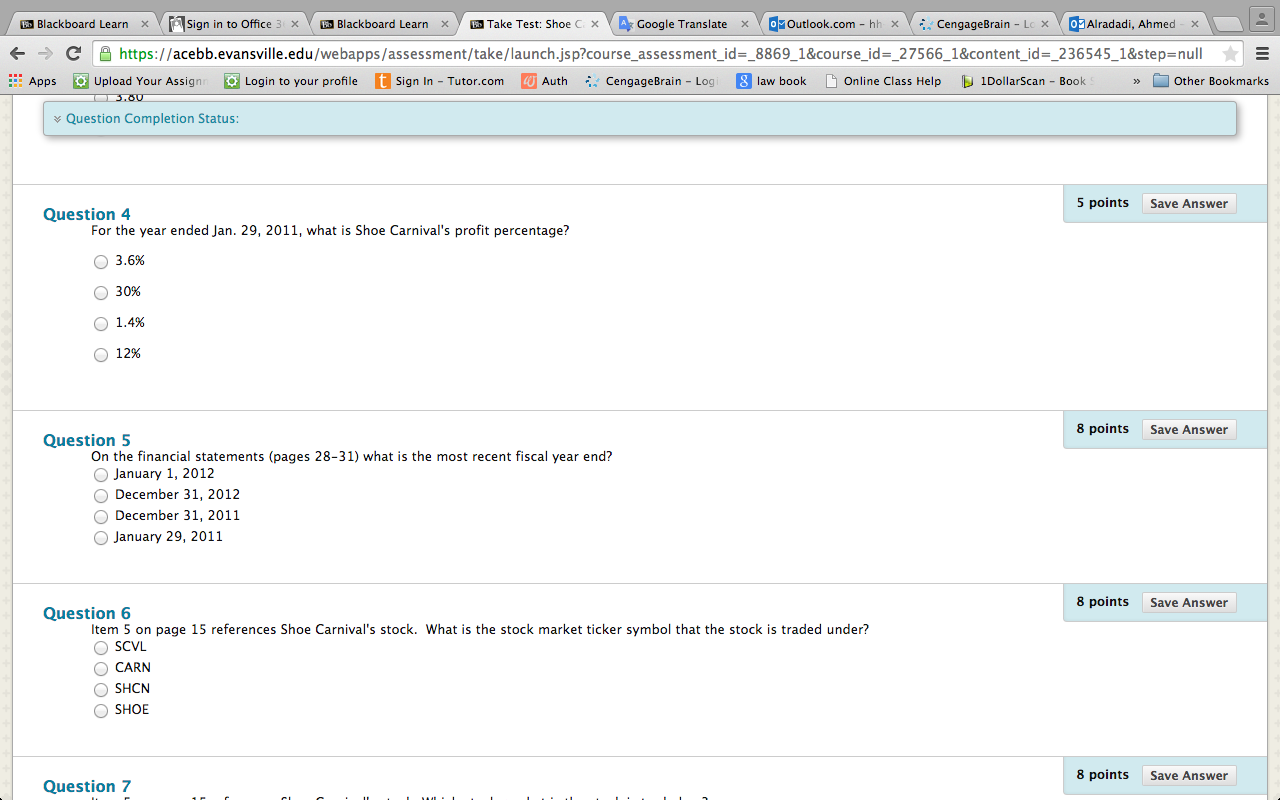This screenshot has width=1280, height=800.
Task: Open the Auth bookmark
Action: [x=545, y=81]
